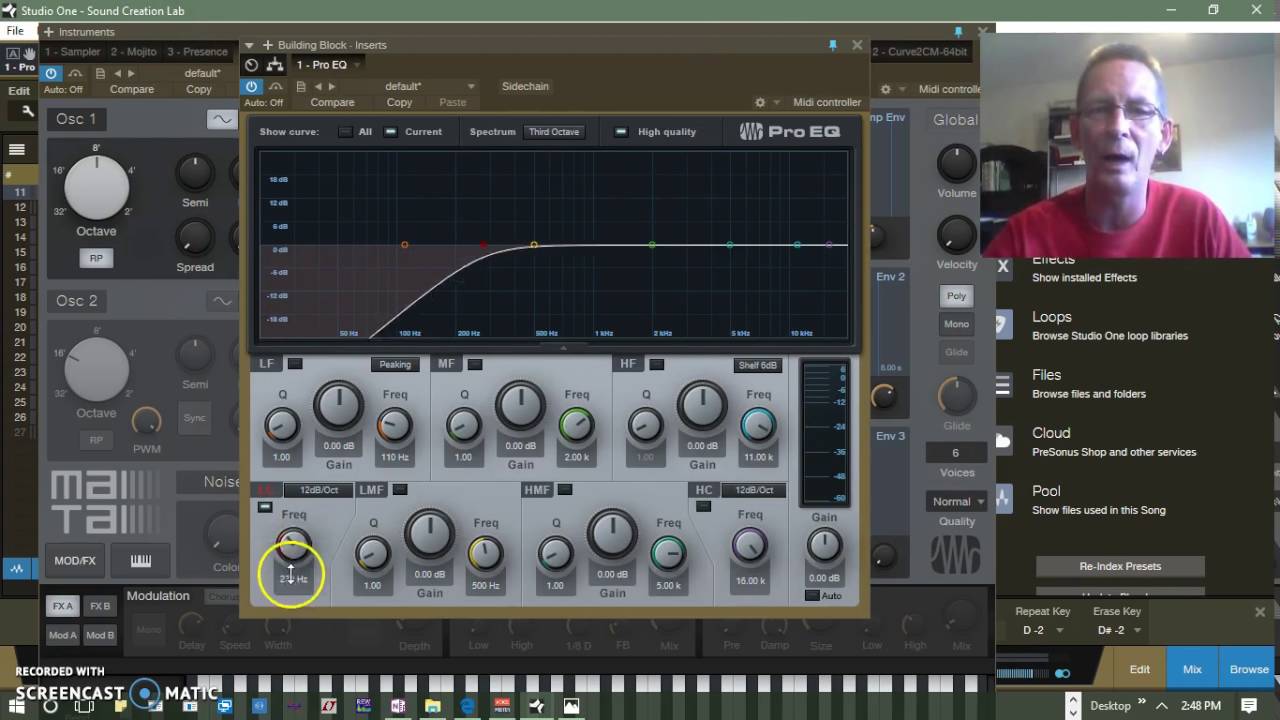Enable the LMF band toggle

pos(400,489)
